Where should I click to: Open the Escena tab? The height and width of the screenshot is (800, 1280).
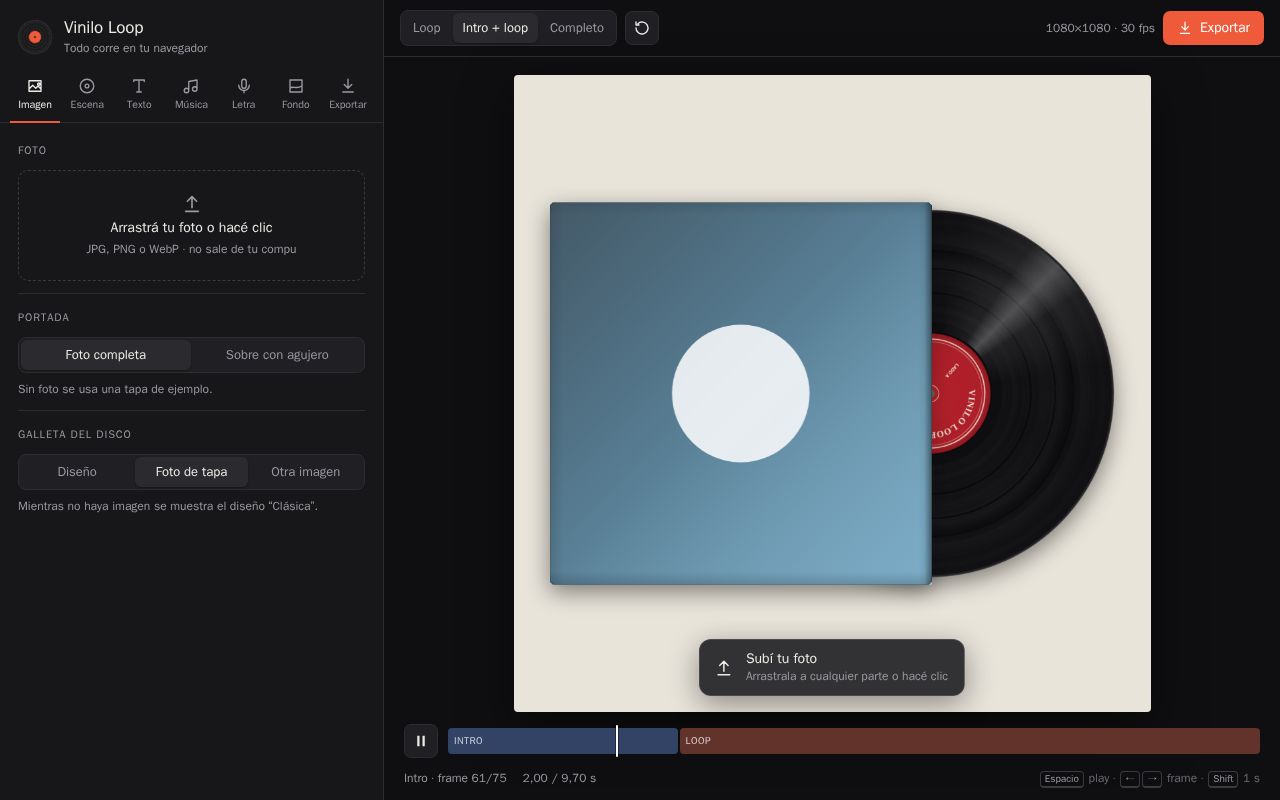click(x=87, y=94)
